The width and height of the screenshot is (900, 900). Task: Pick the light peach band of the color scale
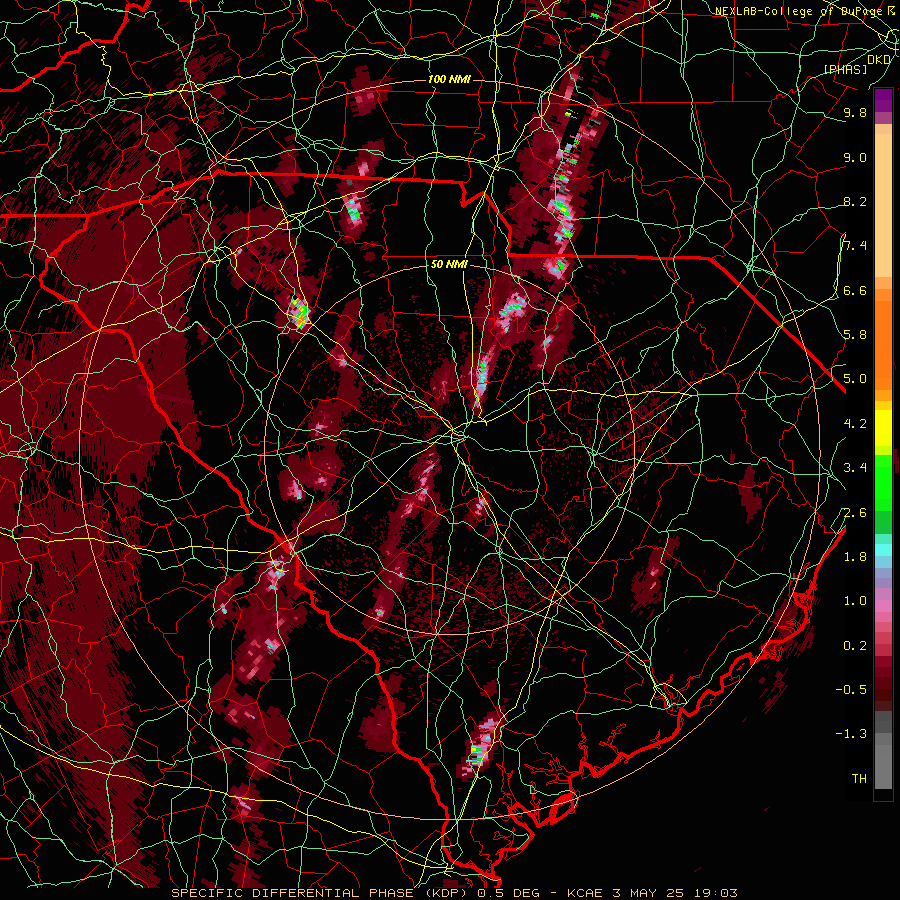[x=883, y=205]
